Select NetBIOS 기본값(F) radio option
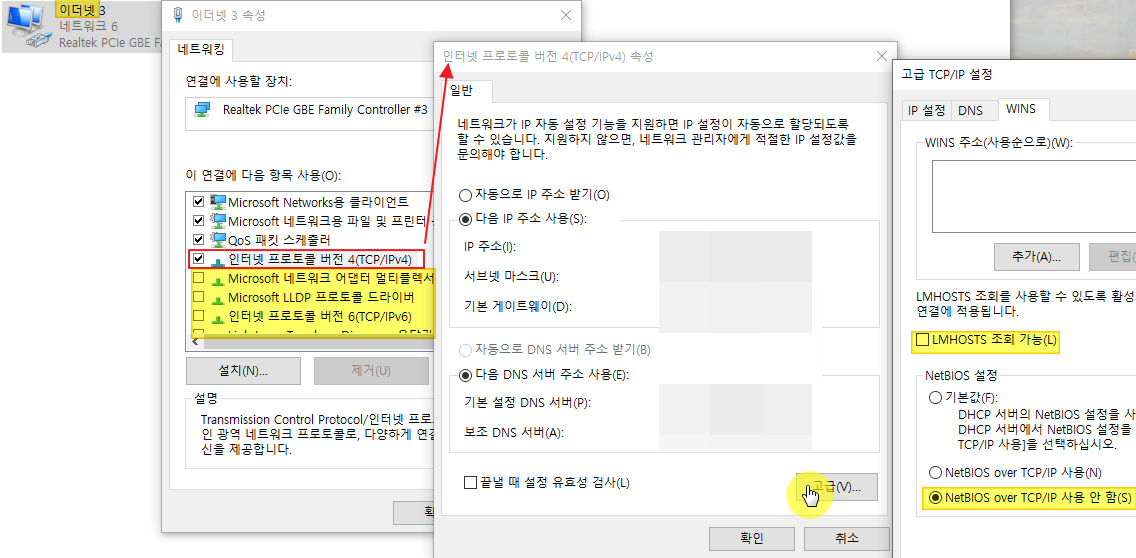 point(935,397)
